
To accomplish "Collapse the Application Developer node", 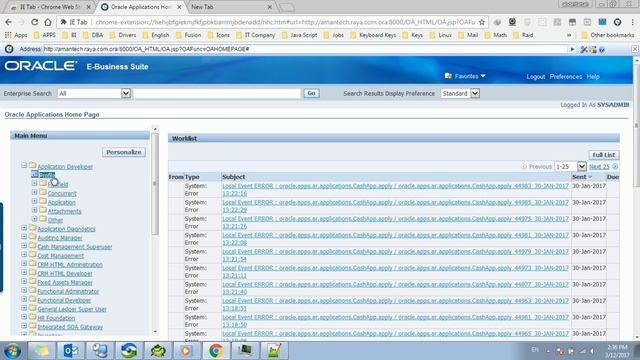I will [x=24, y=166].
